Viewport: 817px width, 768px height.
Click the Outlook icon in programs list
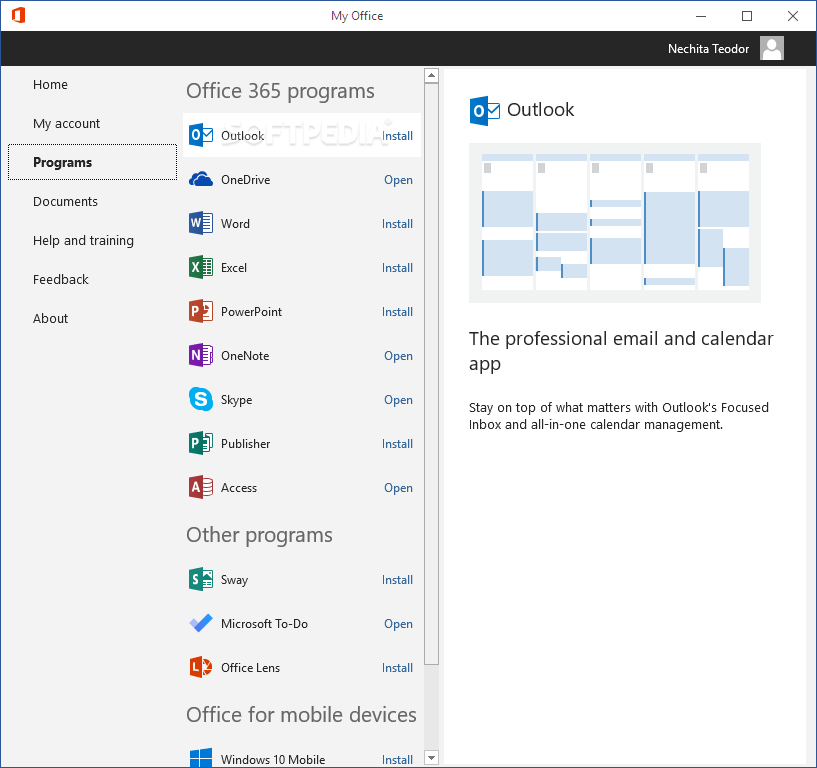[x=201, y=135]
